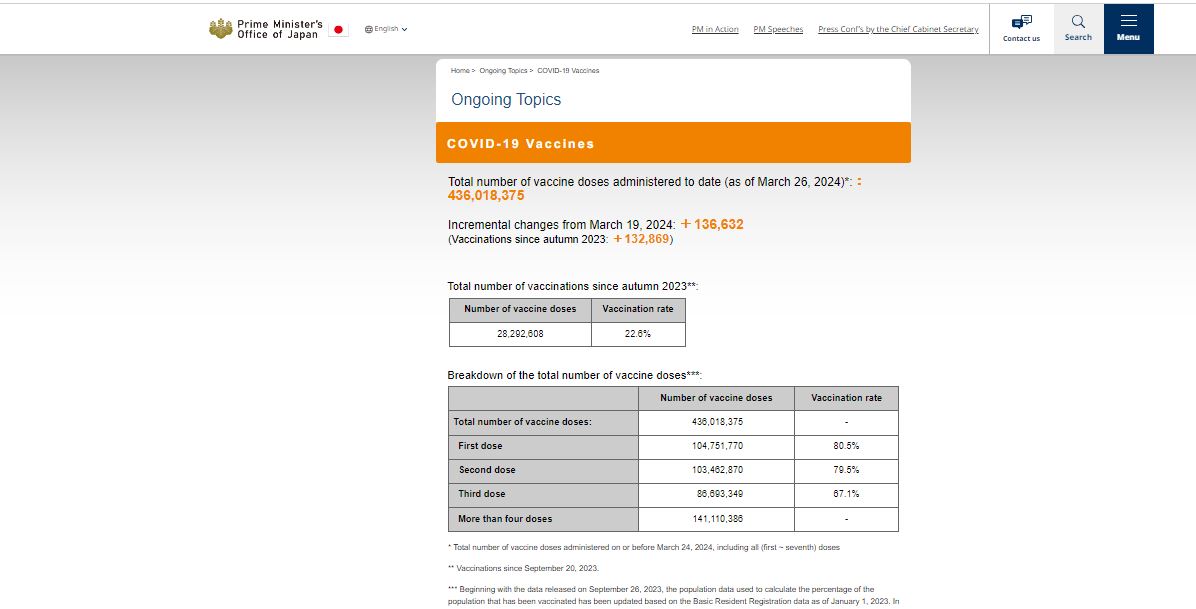This screenshot has width=1196, height=609.
Task: Click the 436,018,375 orange total doses figure
Action: click(486, 196)
